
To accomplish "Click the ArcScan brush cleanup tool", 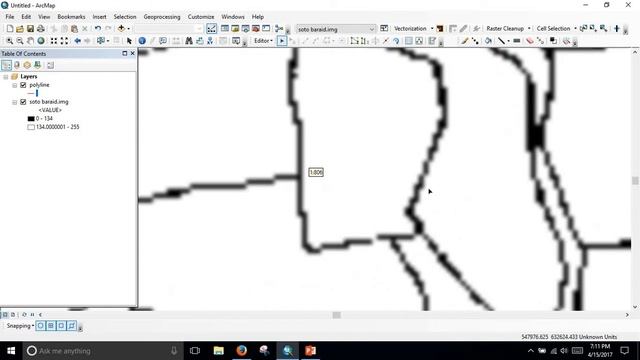I will 464,41.
